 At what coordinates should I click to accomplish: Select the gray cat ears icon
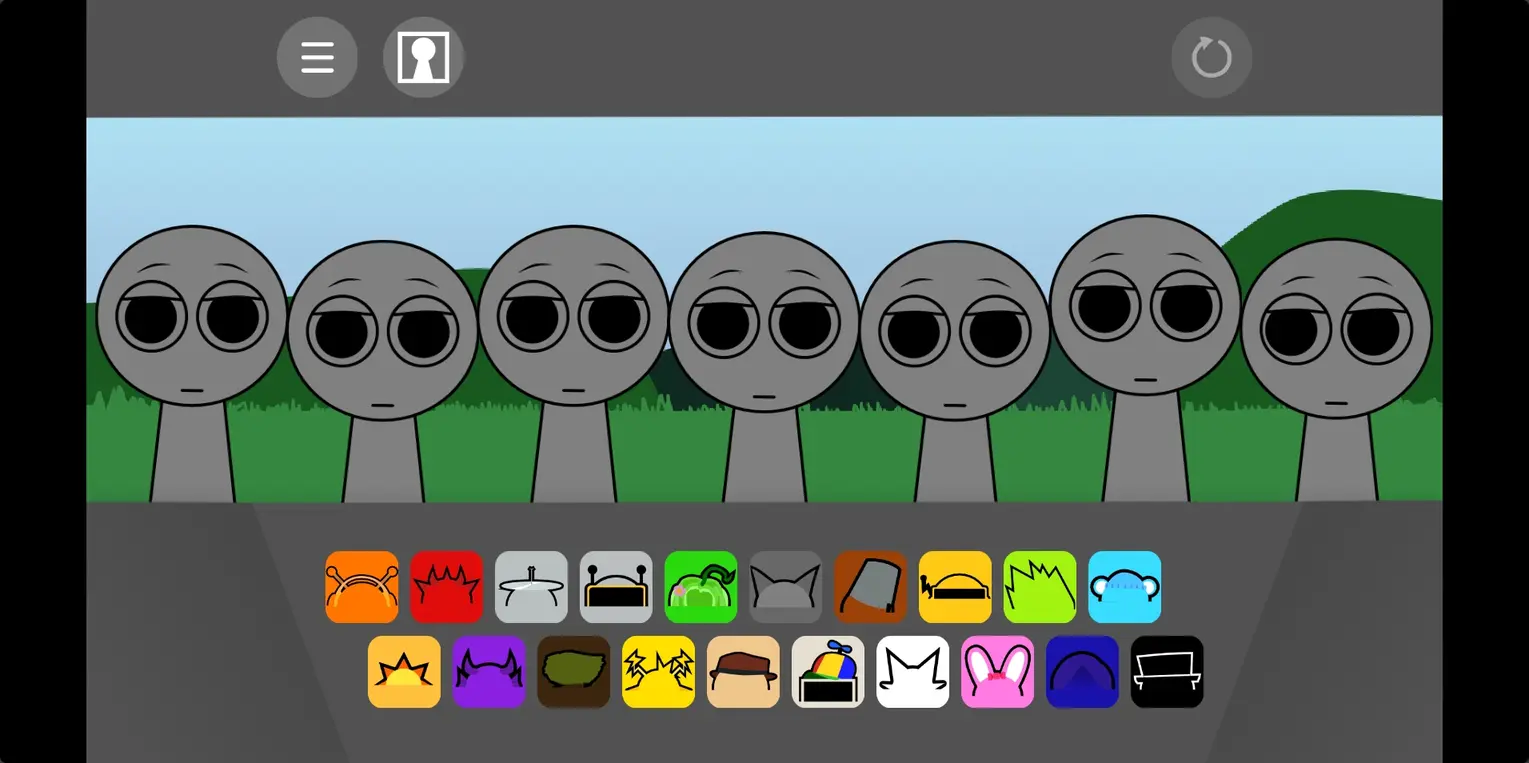(x=785, y=587)
